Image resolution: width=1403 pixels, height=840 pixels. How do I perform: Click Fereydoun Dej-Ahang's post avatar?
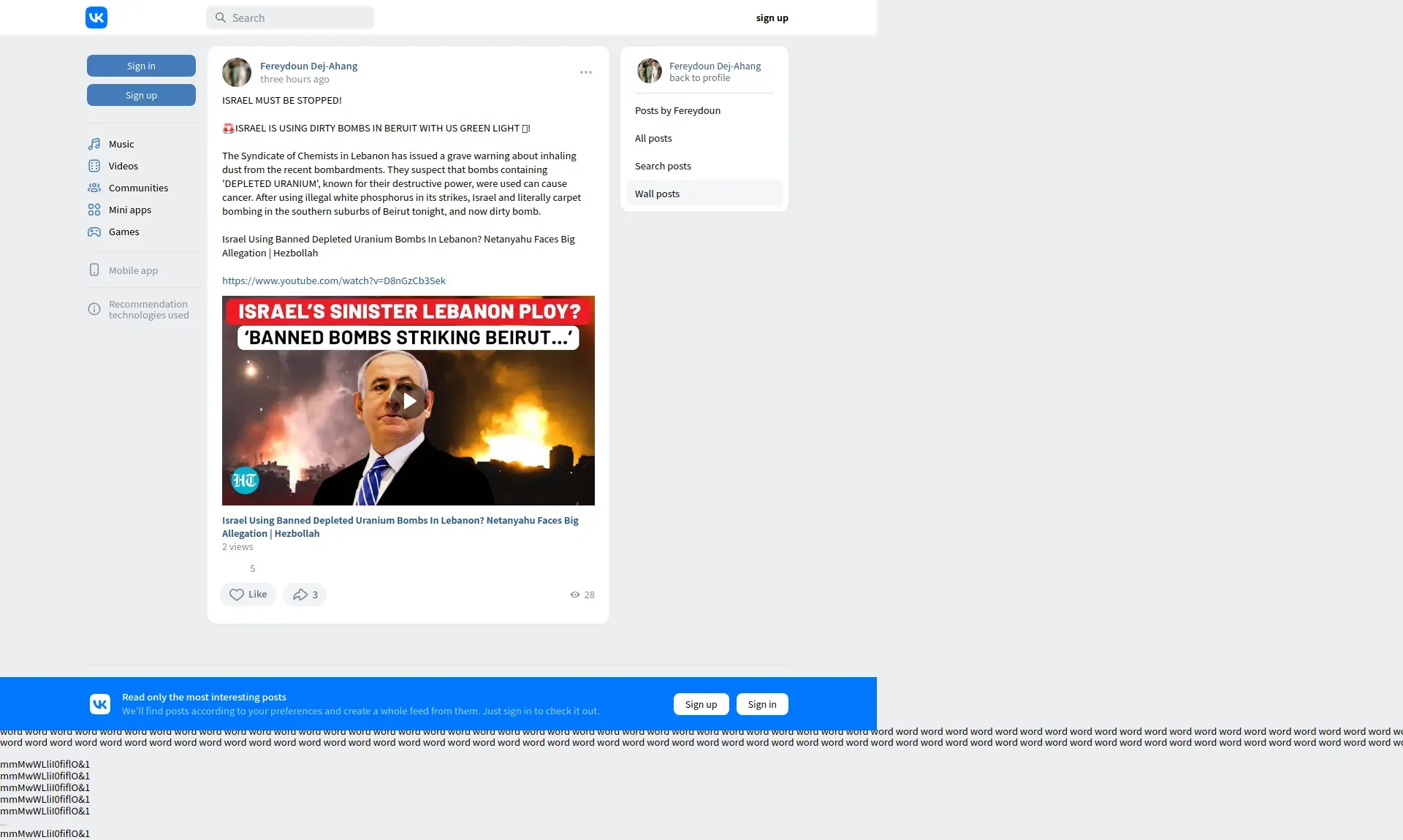[237, 72]
